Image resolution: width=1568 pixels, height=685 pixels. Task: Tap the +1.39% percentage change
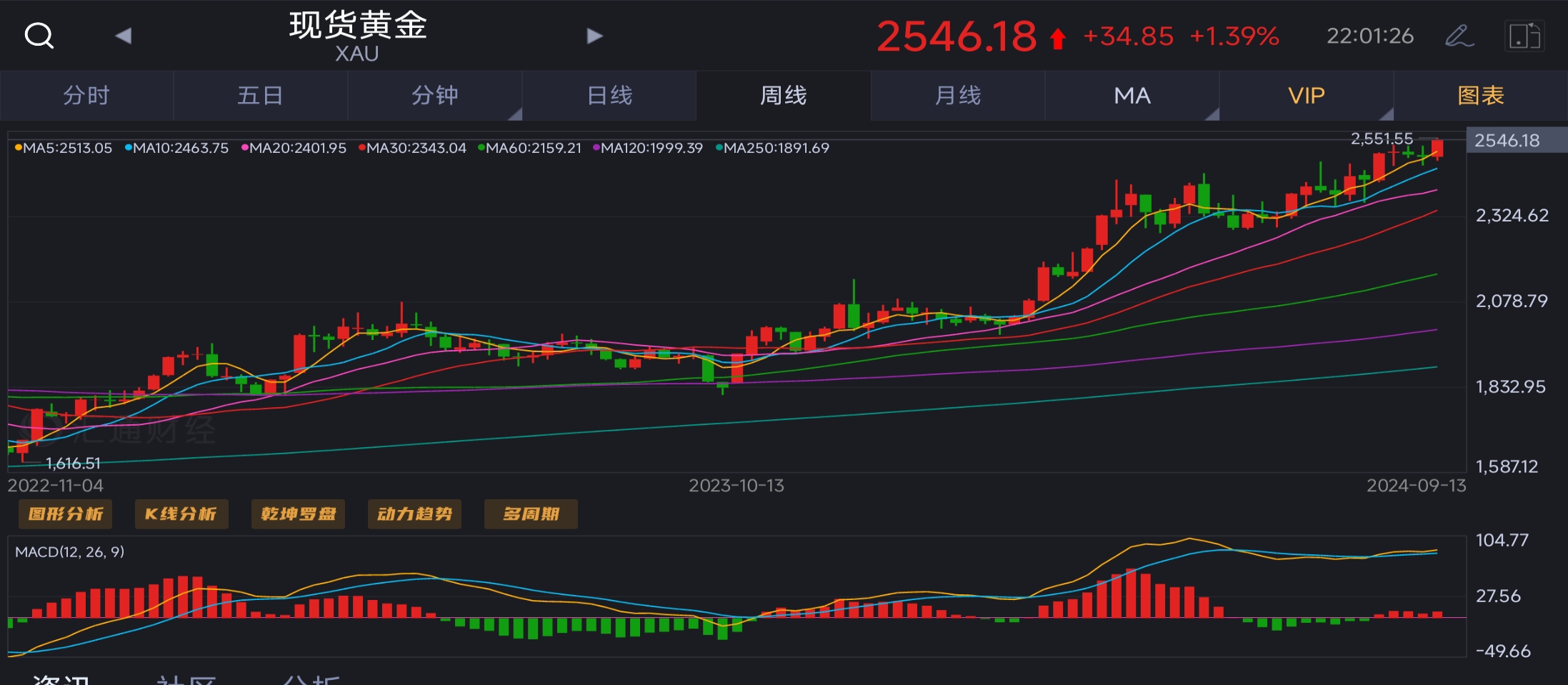click(1234, 36)
